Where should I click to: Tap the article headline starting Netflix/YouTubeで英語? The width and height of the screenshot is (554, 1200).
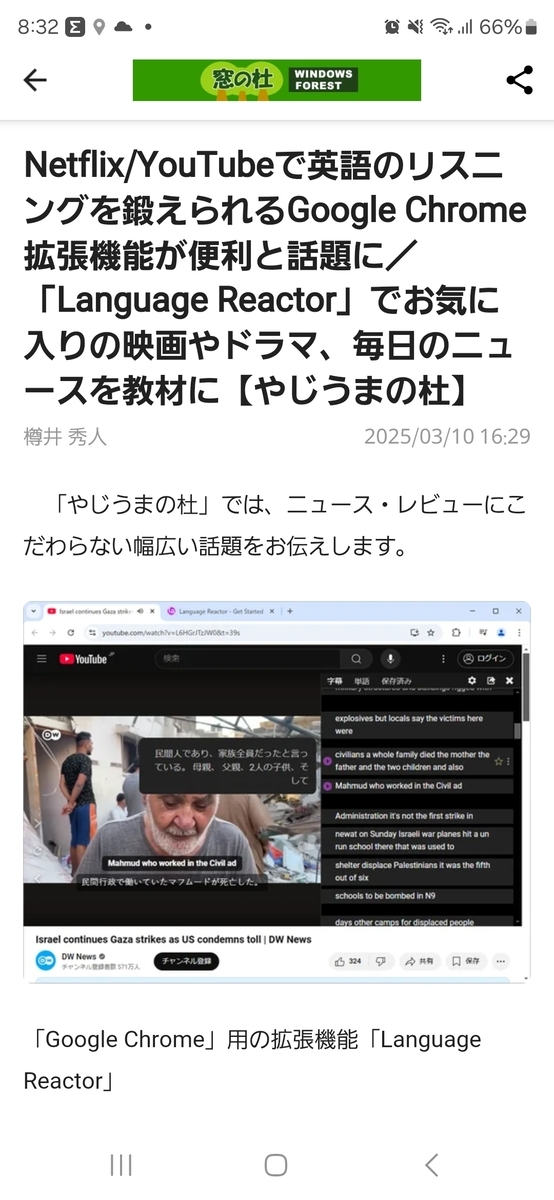point(276,277)
